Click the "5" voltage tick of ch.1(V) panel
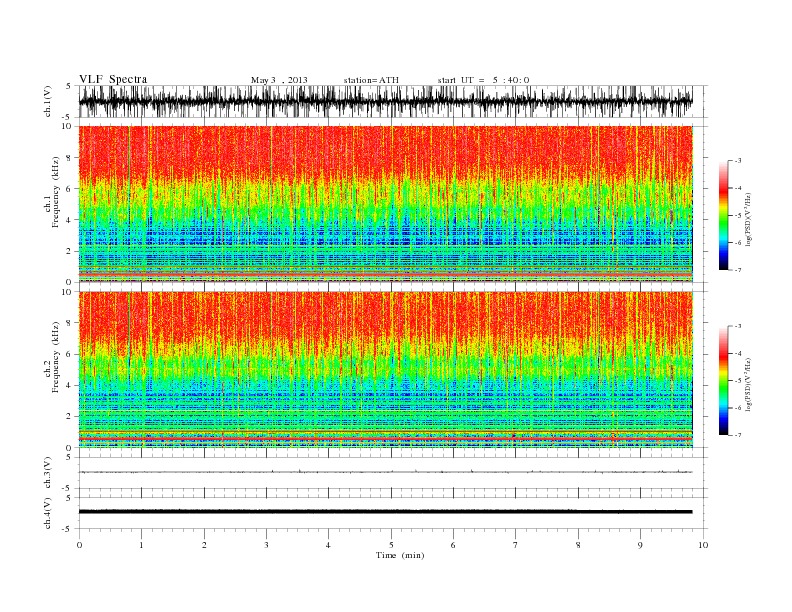The width and height of the screenshot is (792, 612). pos(69,86)
